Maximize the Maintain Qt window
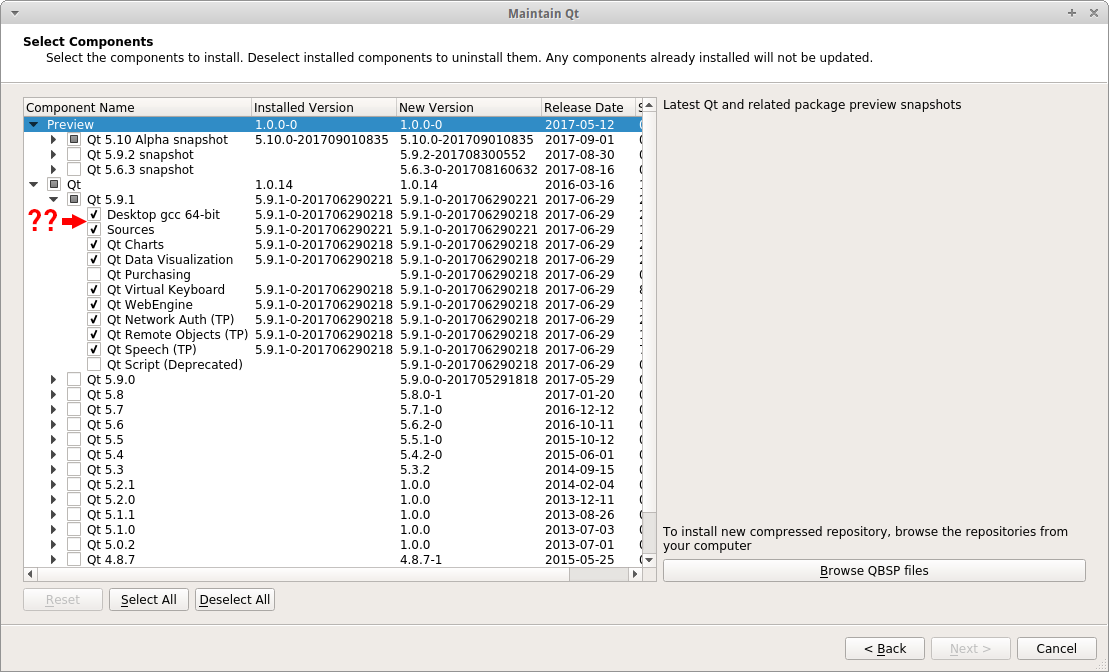This screenshot has width=1109, height=672. (x=1072, y=13)
